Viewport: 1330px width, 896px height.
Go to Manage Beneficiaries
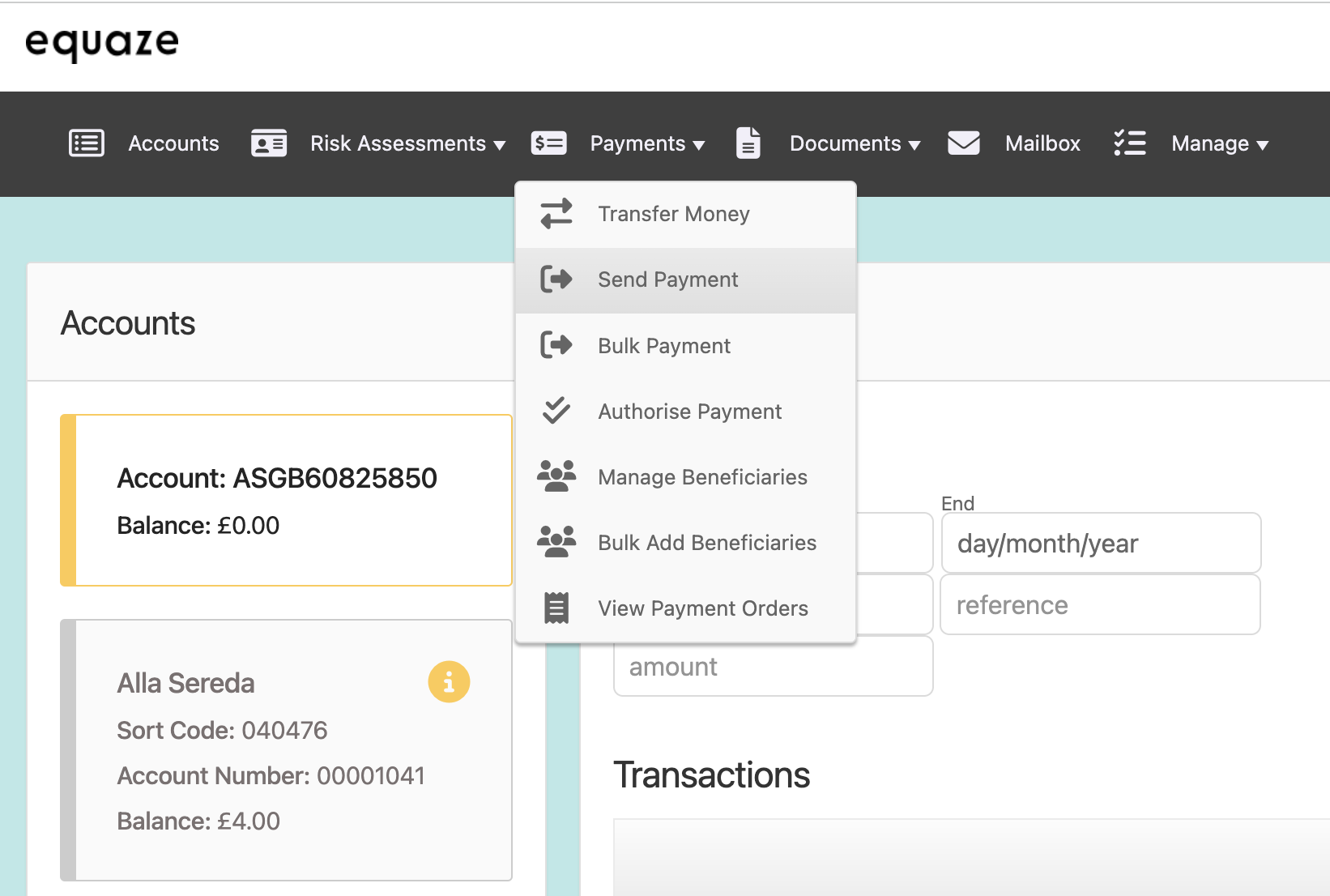tap(702, 477)
